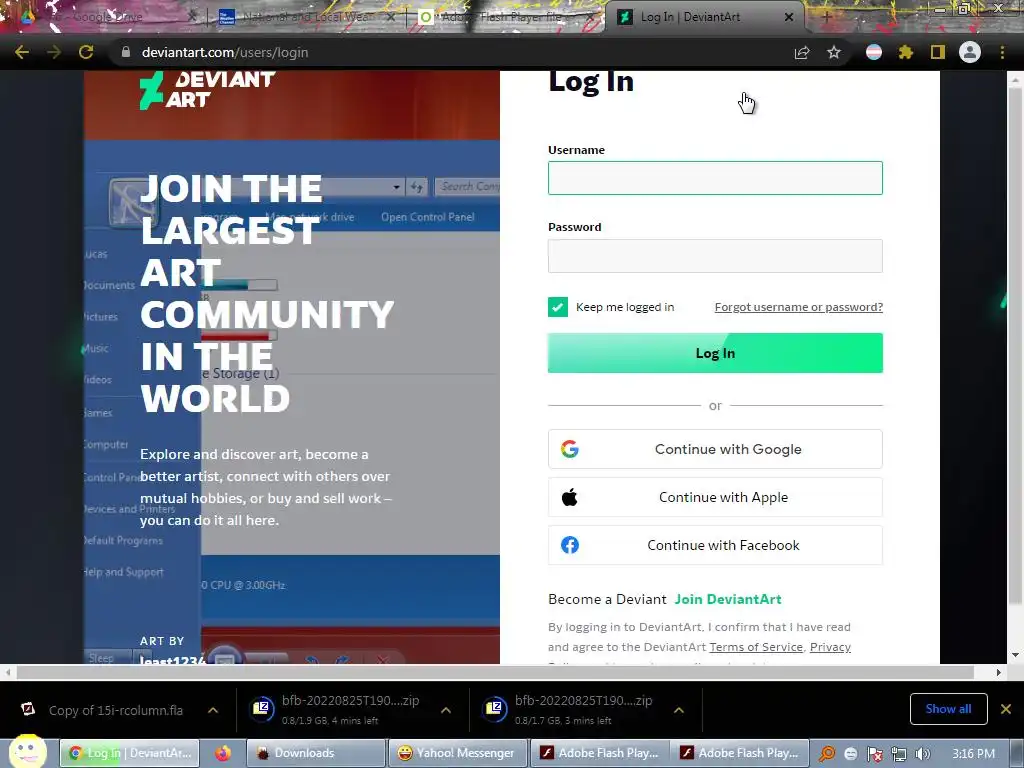Uncheck Keep me logged in checkbox
The width and height of the screenshot is (1024, 768).
pos(558,306)
